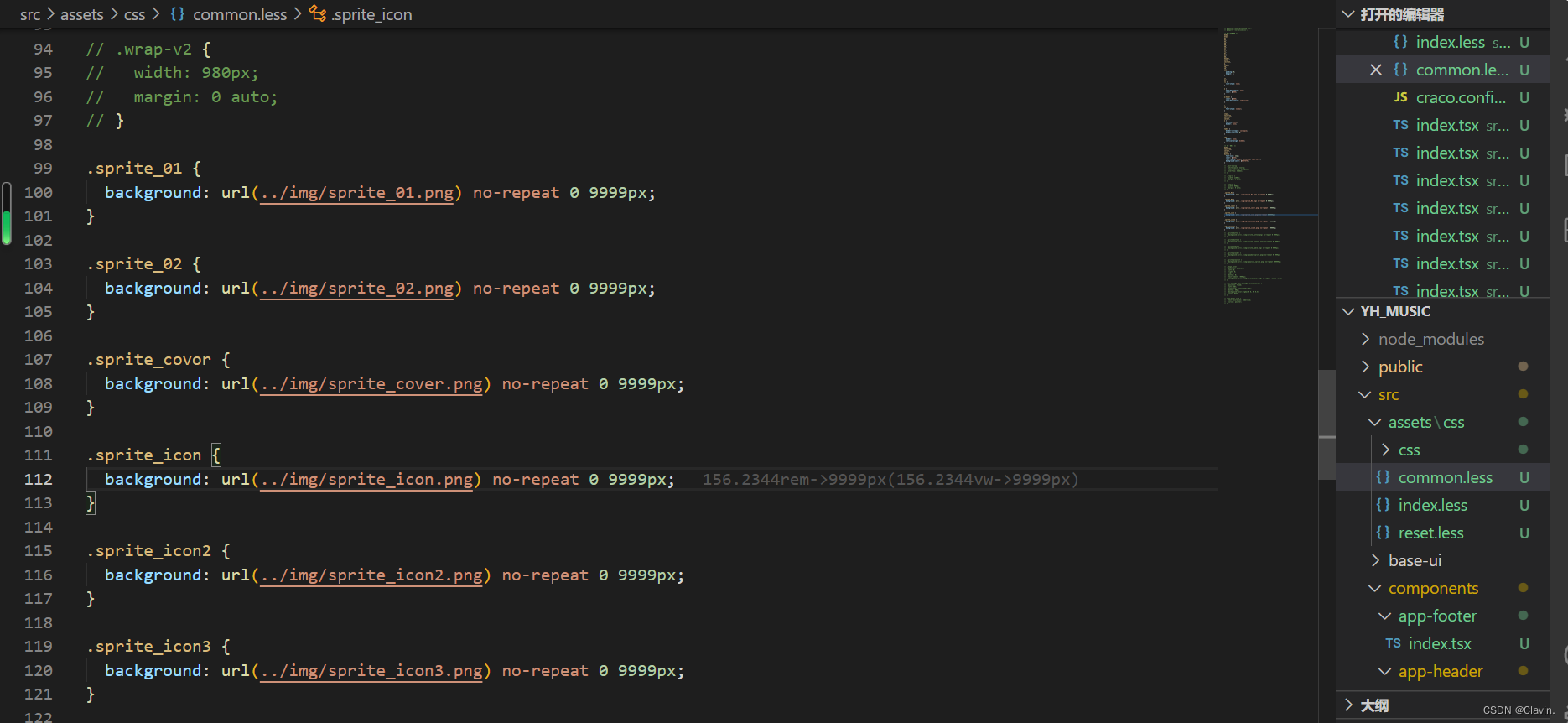Expand the public folder
Image resolution: width=1568 pixels, height=723 pixels.
[x=1365, y=367]
